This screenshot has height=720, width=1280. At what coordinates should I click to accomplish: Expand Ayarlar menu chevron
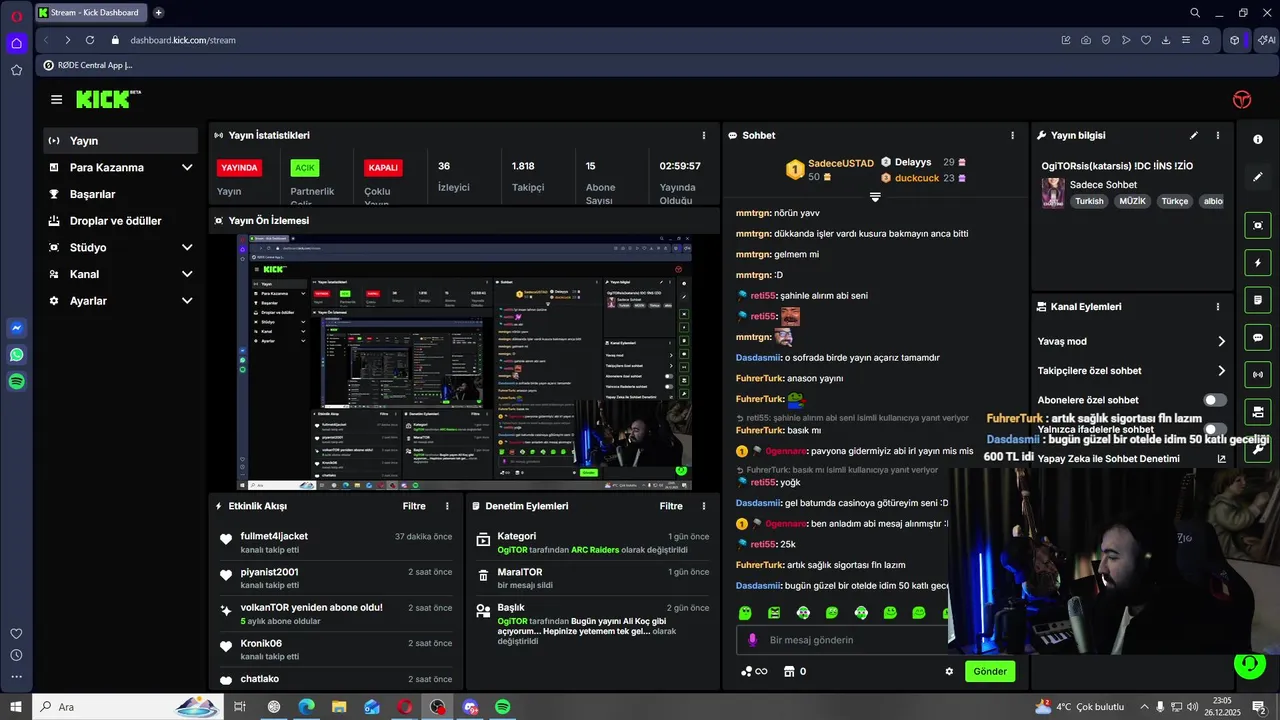click(x=187, y=301)
